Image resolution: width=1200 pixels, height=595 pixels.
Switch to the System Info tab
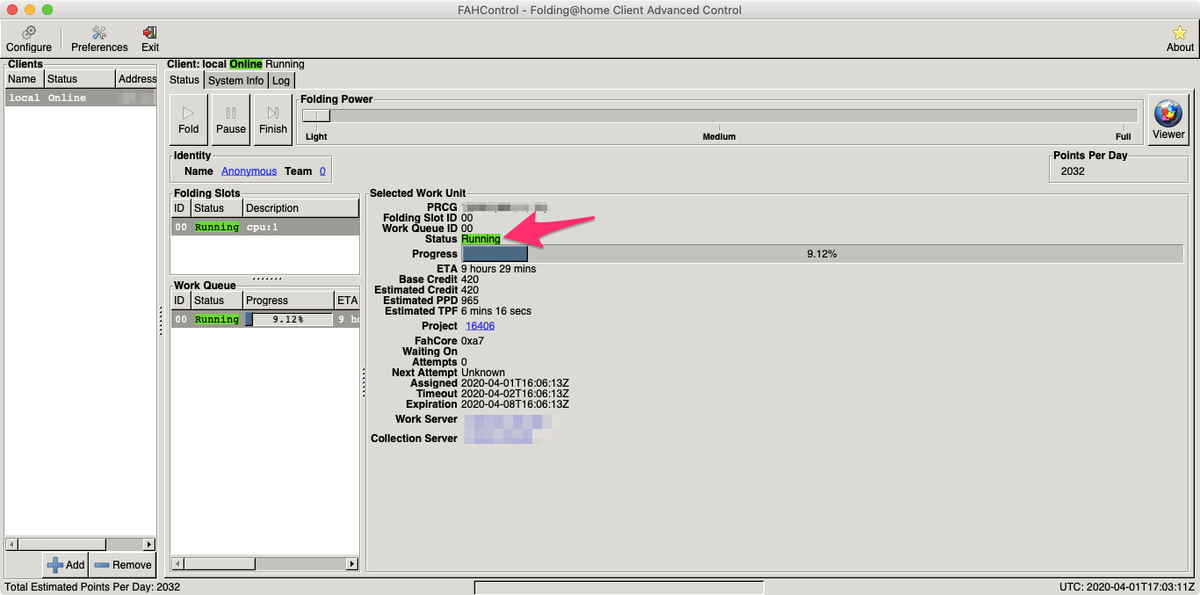236,80
